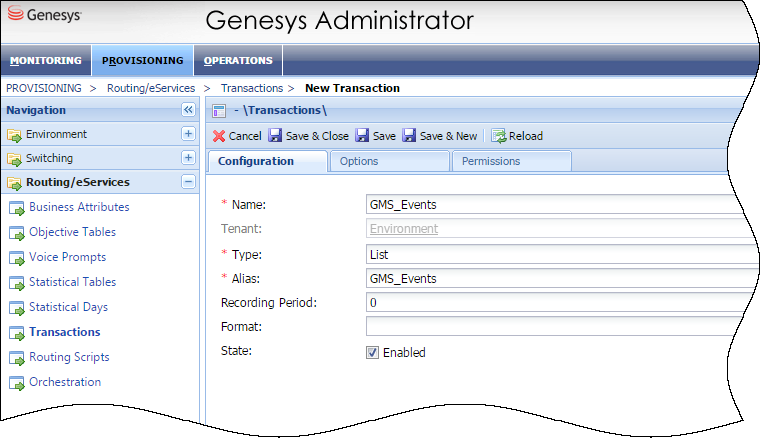Open the Environment tenant link
Viewport: 761px width, 438px height.
tap(404, 229)
